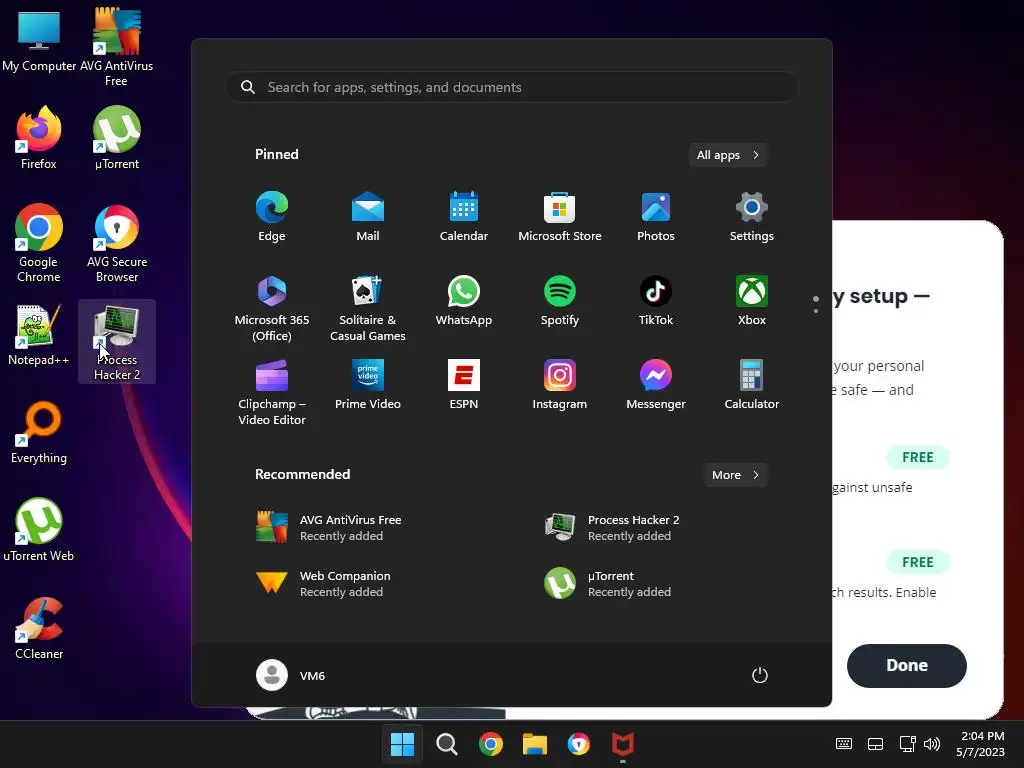
Task: Open taskbar clock and date
Action: pos(980,744)
